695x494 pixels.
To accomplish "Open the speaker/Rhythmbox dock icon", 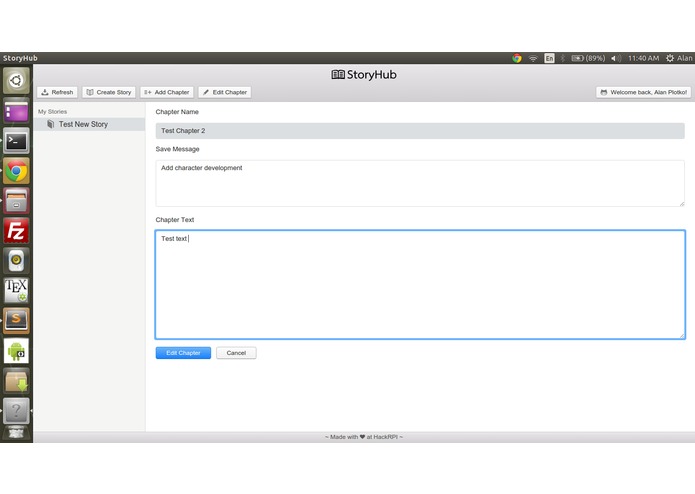I will (16, 261).
